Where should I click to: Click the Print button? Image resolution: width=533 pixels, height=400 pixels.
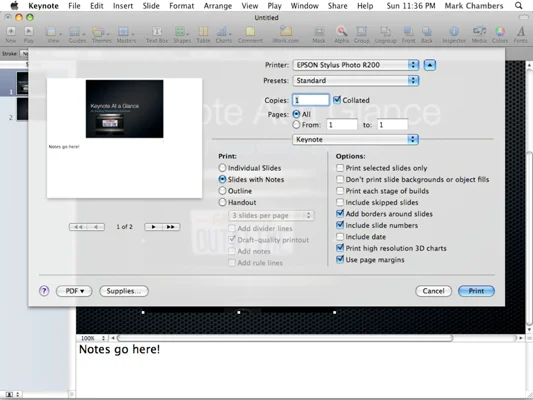pos(476,291)
